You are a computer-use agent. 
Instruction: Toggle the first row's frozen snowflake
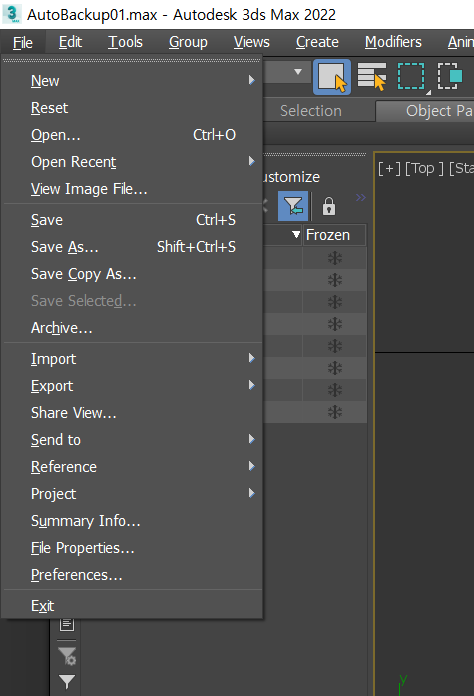click(335, 258)
